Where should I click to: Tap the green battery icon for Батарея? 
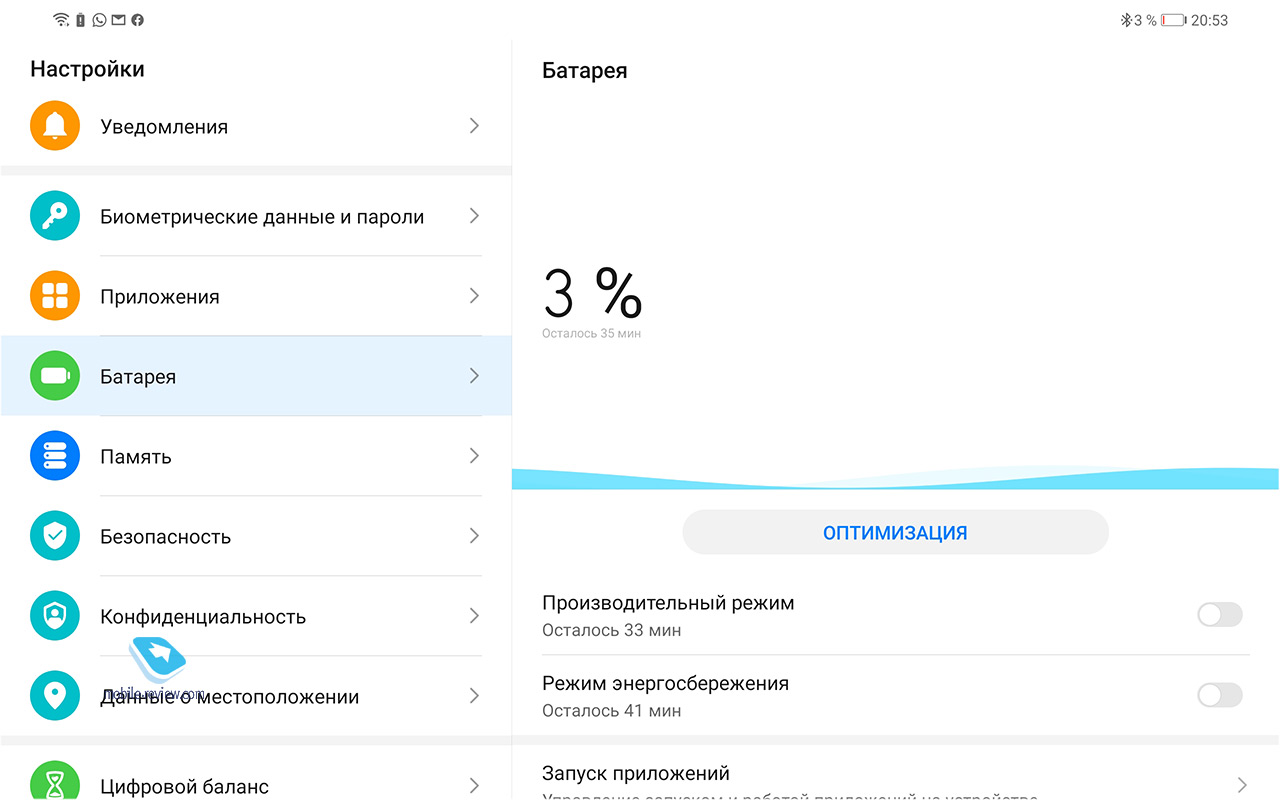[x=55, y=376]
